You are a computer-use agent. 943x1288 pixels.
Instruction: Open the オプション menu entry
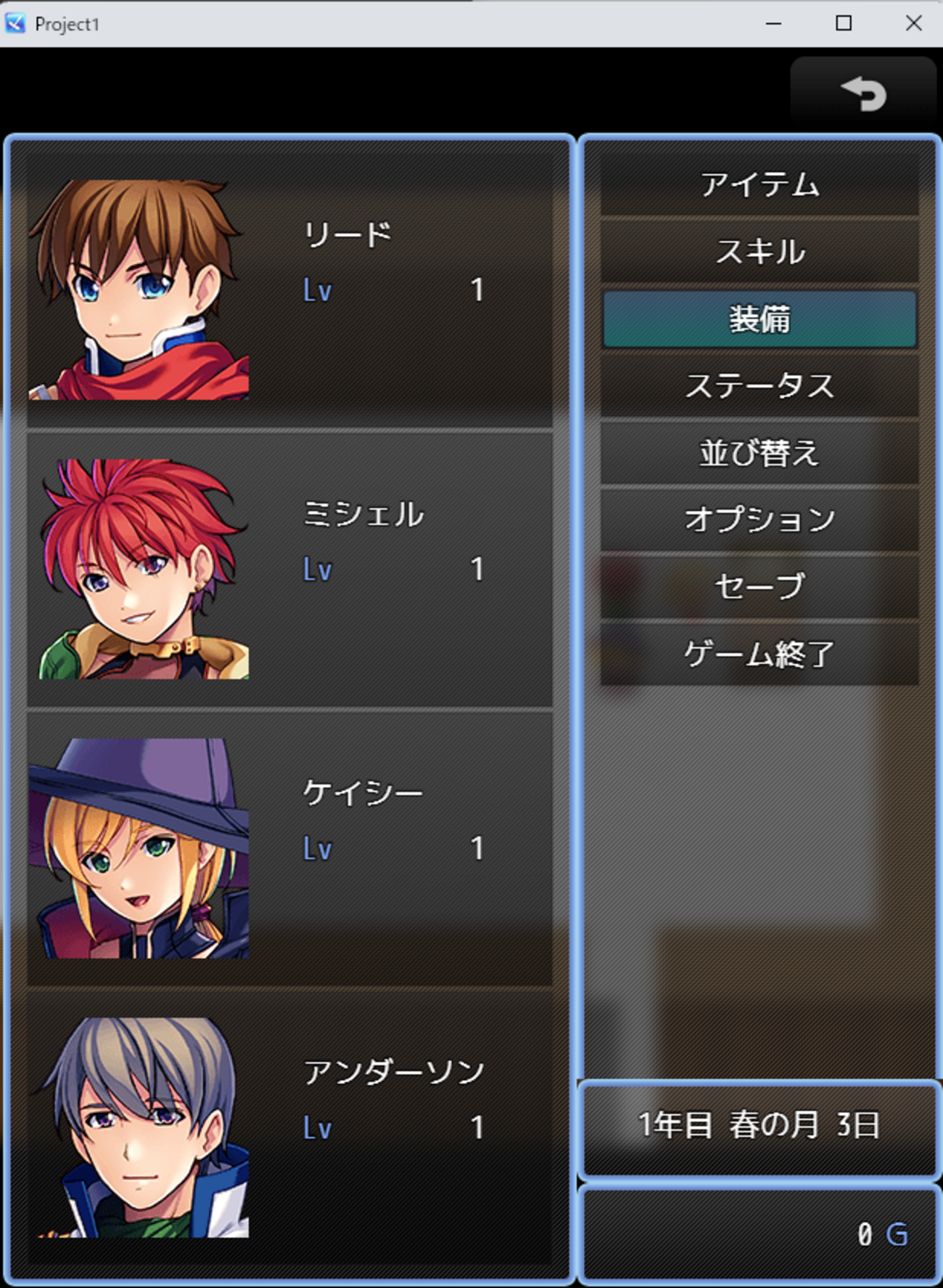[759, 520]
